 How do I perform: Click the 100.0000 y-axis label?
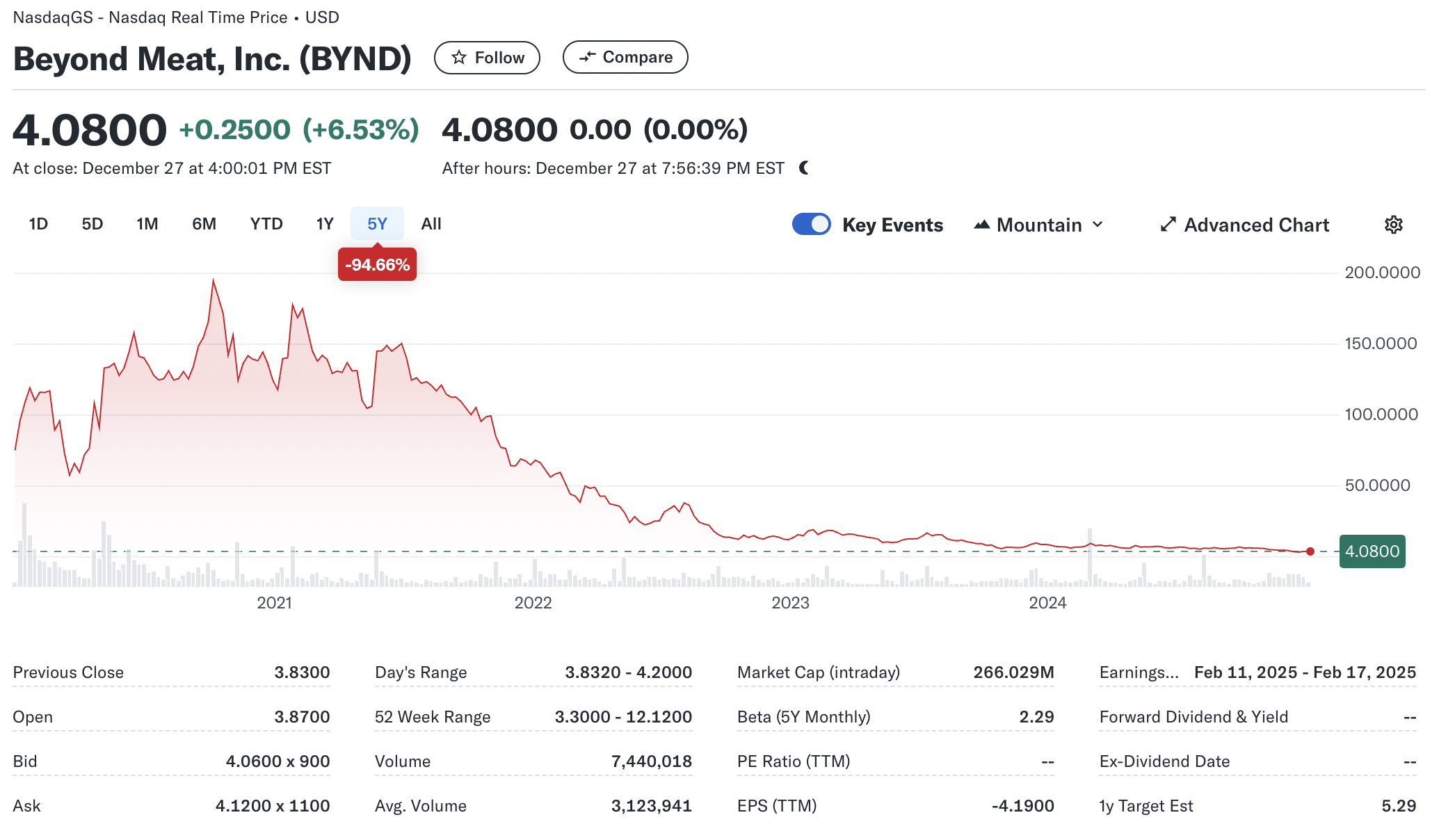1381,414
